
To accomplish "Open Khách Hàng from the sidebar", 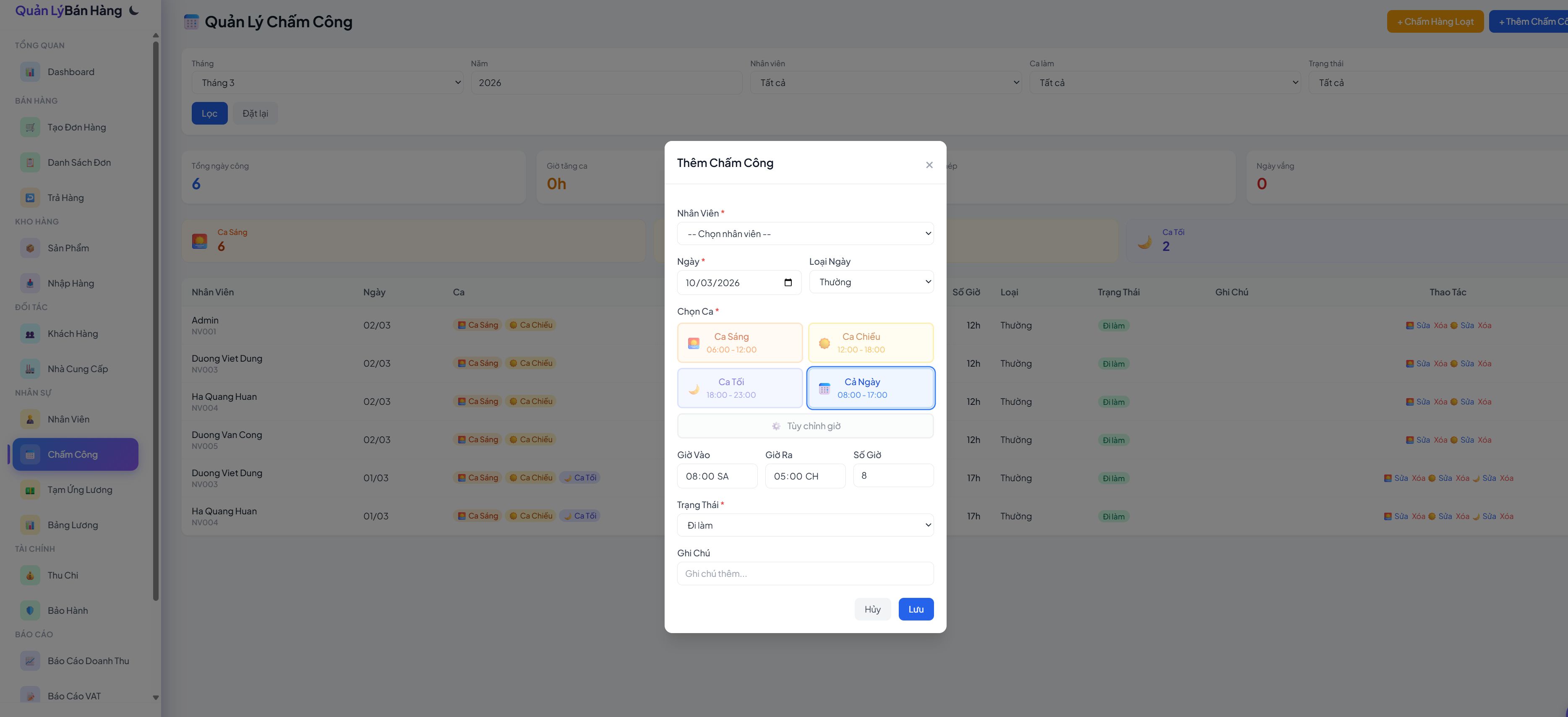I will point(73,334).
